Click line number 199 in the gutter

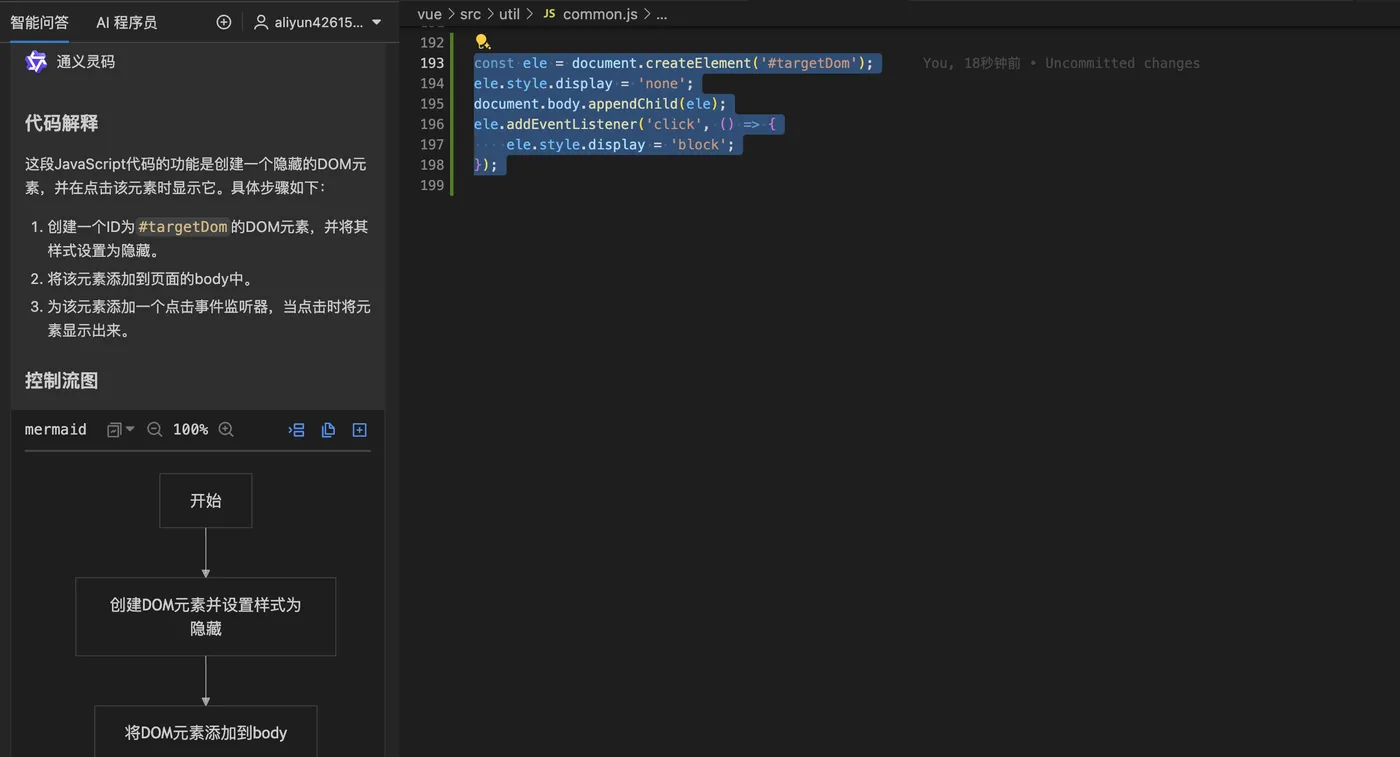(432, 185)
